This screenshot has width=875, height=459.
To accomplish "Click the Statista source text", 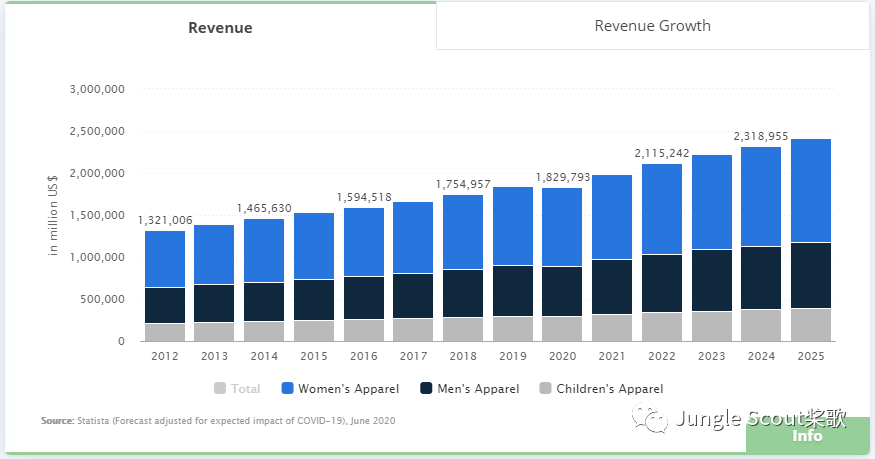I will (218, 421).
